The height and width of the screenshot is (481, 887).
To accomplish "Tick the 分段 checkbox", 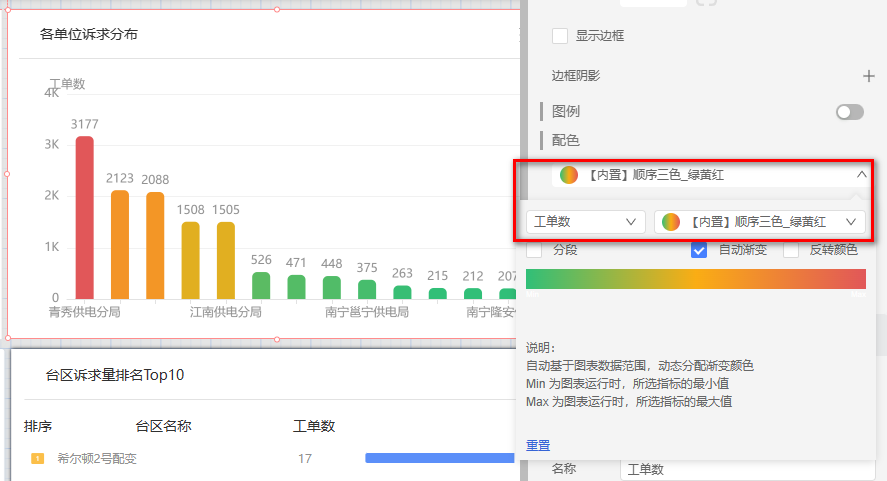I will coord(534,250).
